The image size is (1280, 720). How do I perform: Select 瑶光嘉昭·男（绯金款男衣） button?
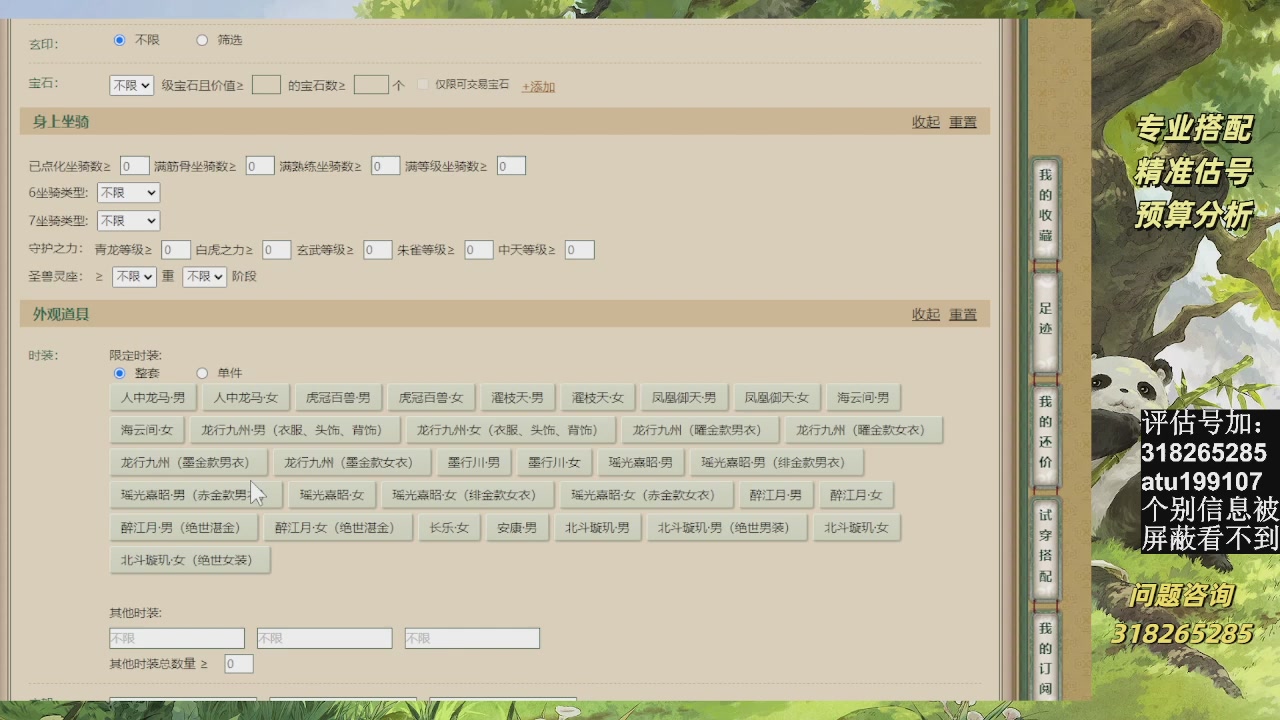click(x=777, y=463)
